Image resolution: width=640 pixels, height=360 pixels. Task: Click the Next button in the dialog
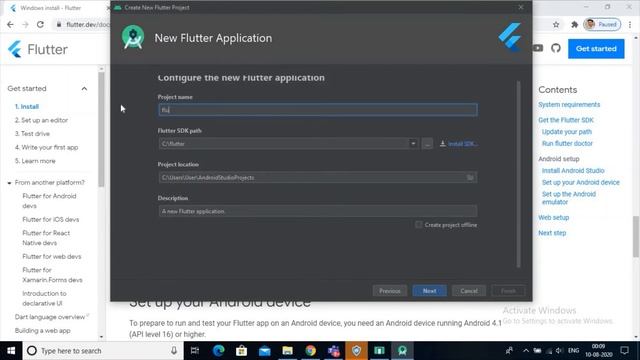click(429, 291)
